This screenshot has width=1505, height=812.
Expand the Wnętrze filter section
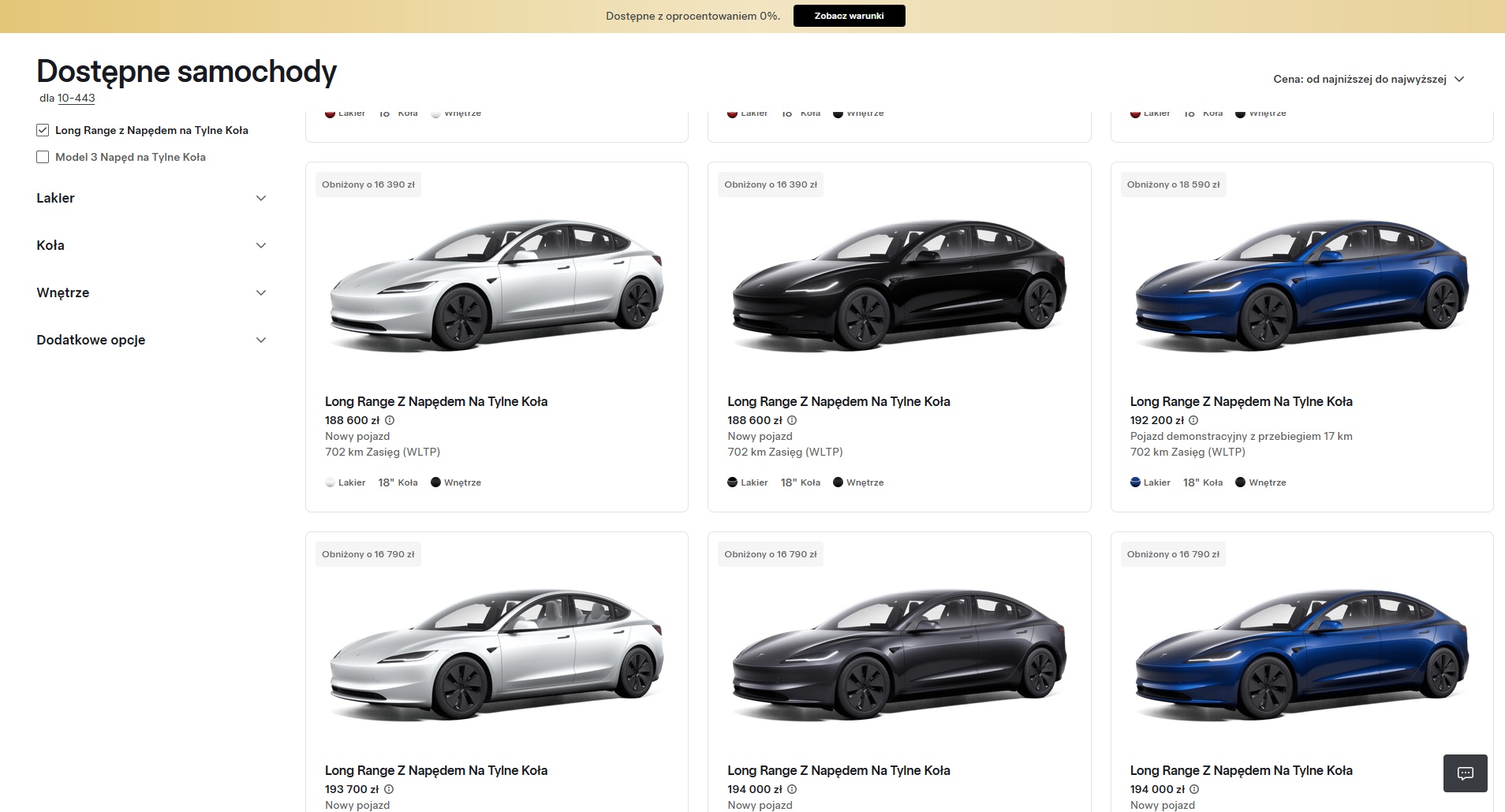(151, 292)
